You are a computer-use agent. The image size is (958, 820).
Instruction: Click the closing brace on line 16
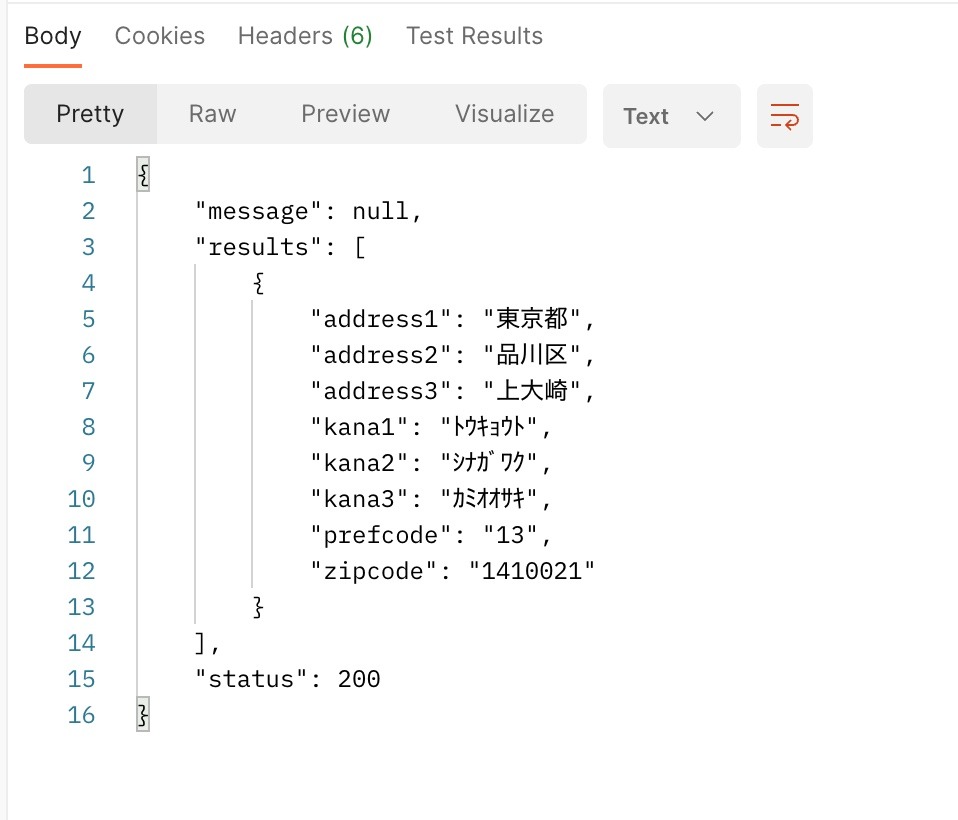(143, 715)
